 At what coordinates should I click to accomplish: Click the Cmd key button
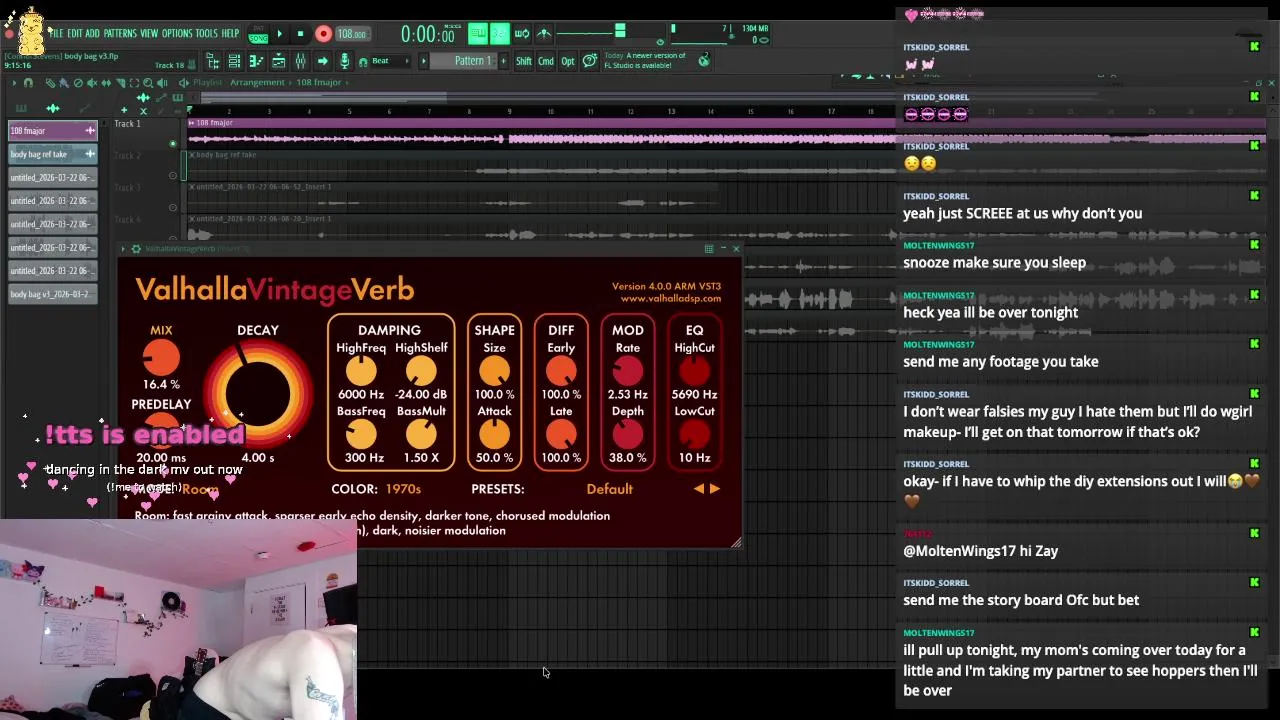[x=546, y=61]
